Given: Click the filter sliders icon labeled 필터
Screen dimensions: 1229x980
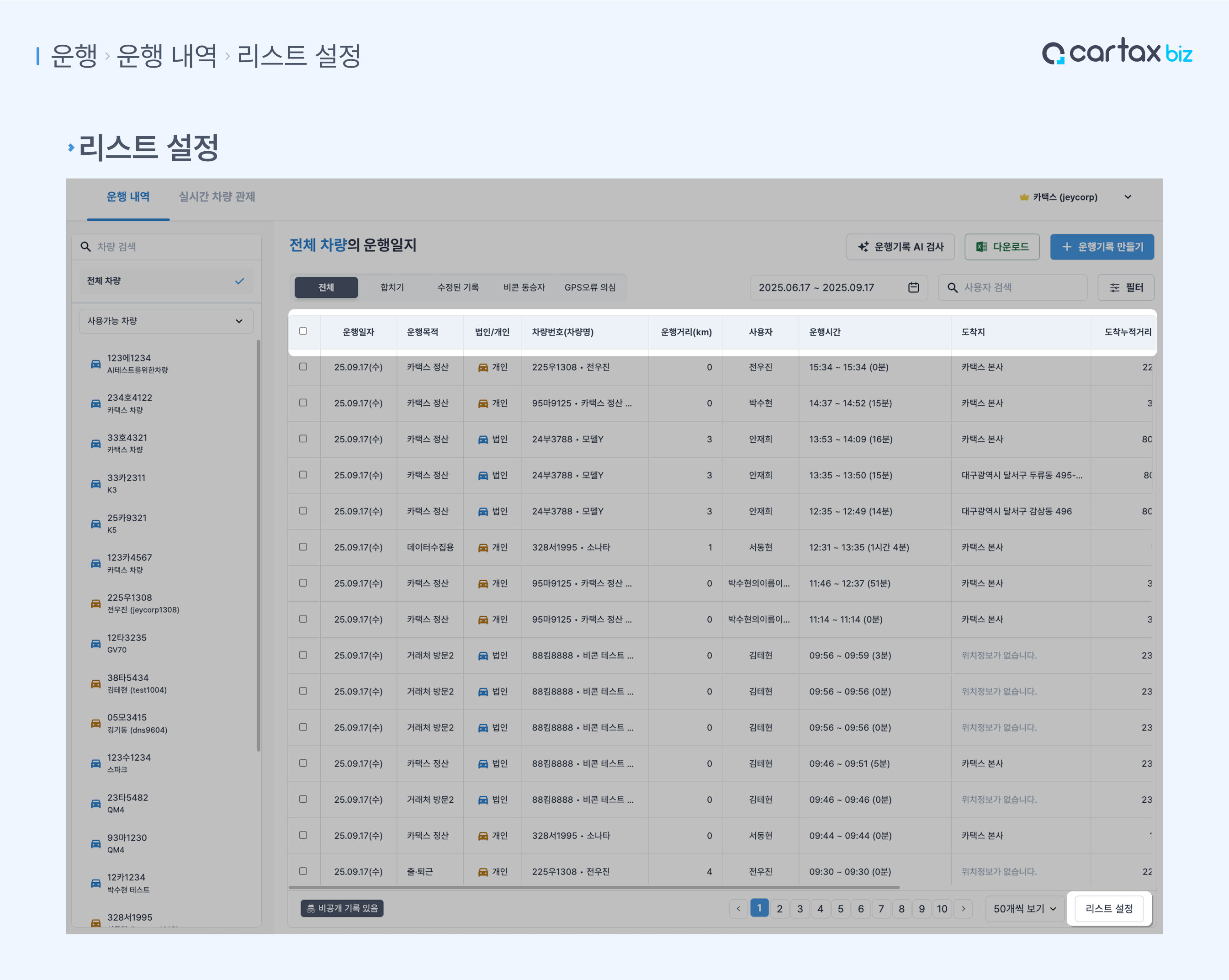Looking at the screenshot, I should (x=1114, y=288).
